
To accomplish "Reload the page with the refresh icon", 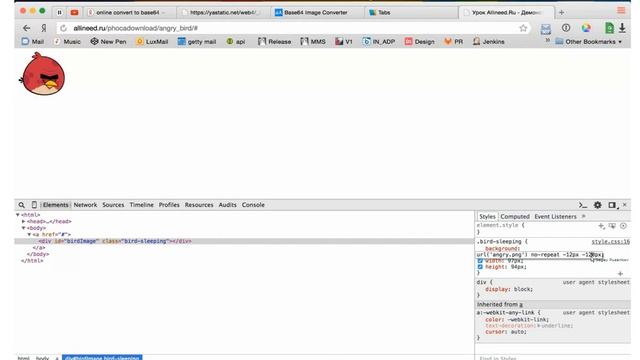I will pyautogui.click(x=63, y=28).
